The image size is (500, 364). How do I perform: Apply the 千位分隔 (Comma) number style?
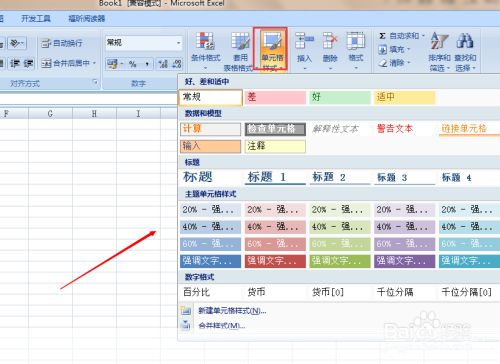pyautogui.click(x=405, y=293)
